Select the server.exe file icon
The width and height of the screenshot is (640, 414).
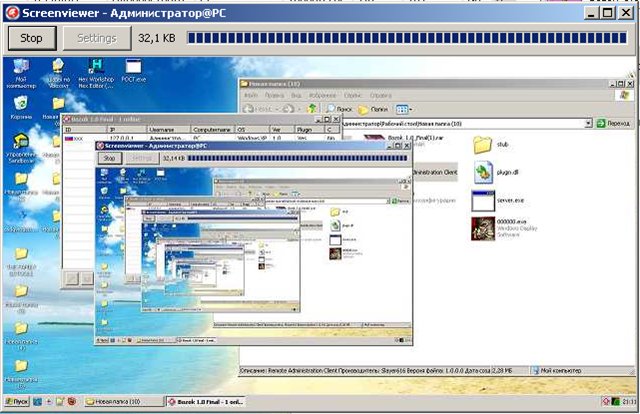(x=483, y=200)
